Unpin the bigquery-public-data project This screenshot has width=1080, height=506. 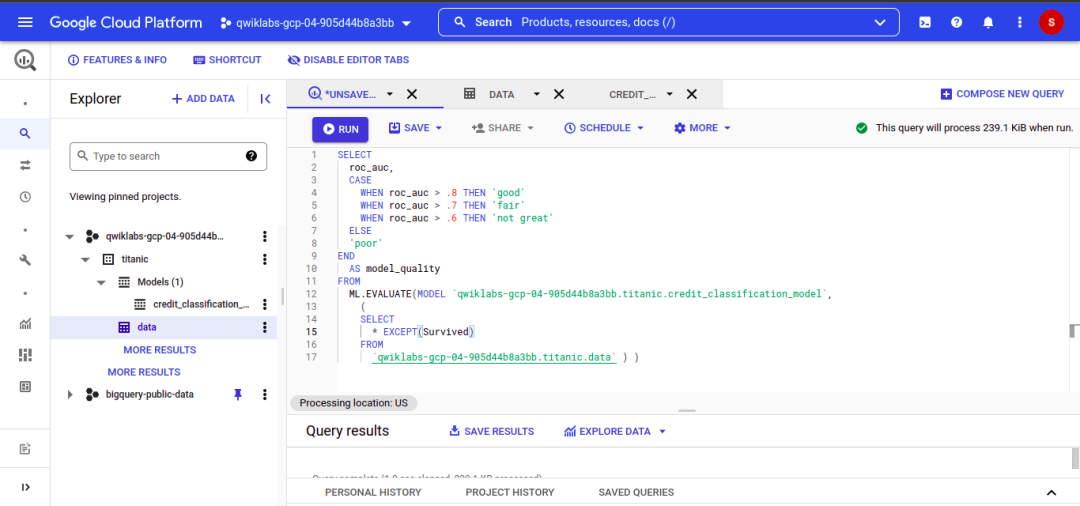[237, 395]
